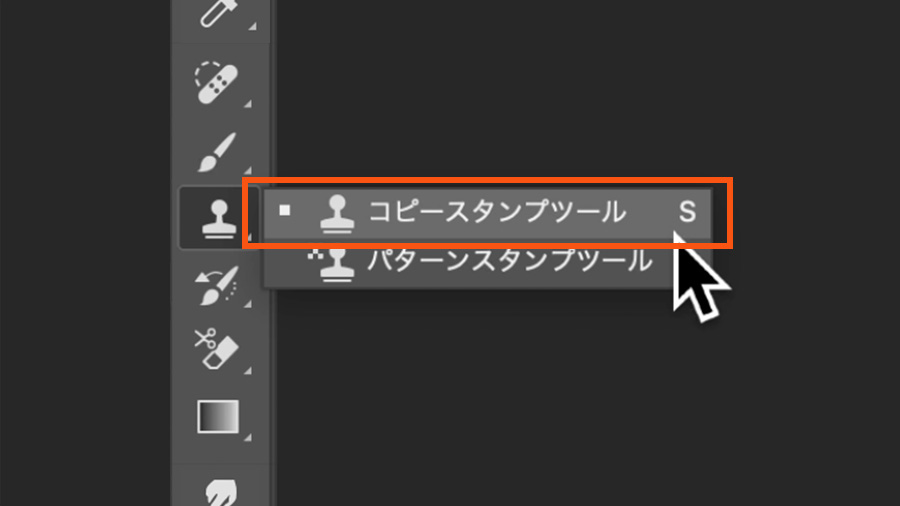Viewport: 900px width, 506px height.
Task: Select the Background Eraser tool icon
Action: tap(216, 349)
